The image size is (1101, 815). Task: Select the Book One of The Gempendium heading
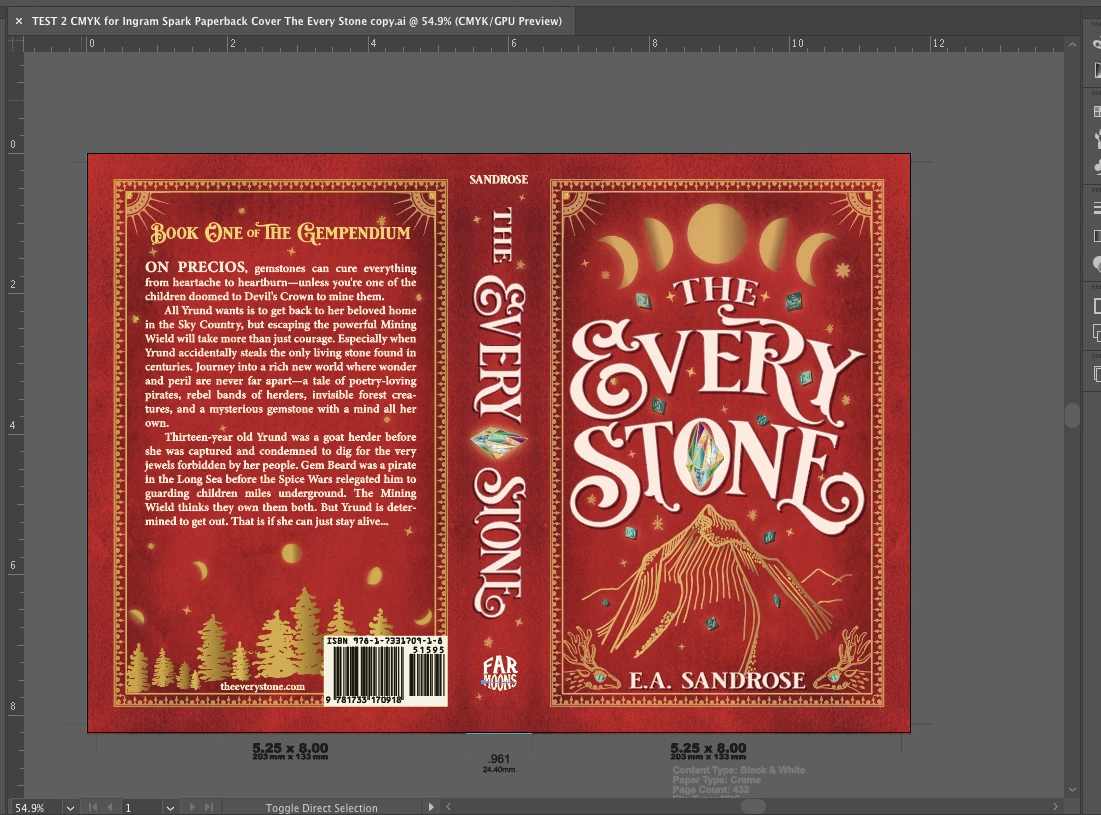[280, 232]
